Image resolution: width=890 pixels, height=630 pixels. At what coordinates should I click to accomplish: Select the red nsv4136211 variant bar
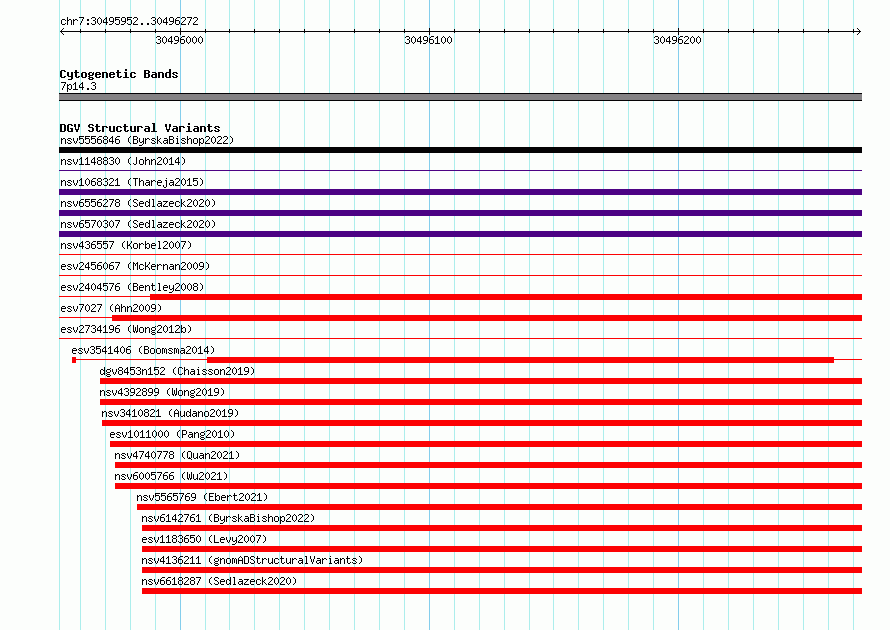(x=502, y=570)
